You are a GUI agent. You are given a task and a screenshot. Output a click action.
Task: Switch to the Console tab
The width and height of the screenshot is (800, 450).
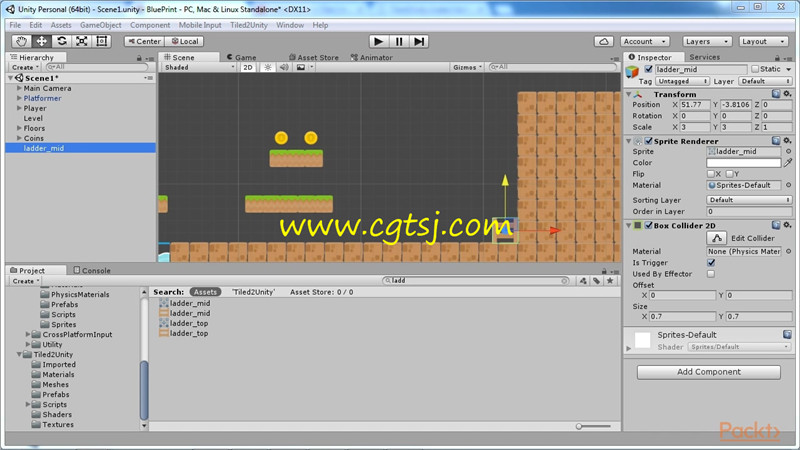pyautogui.click(x=92, y=270)
